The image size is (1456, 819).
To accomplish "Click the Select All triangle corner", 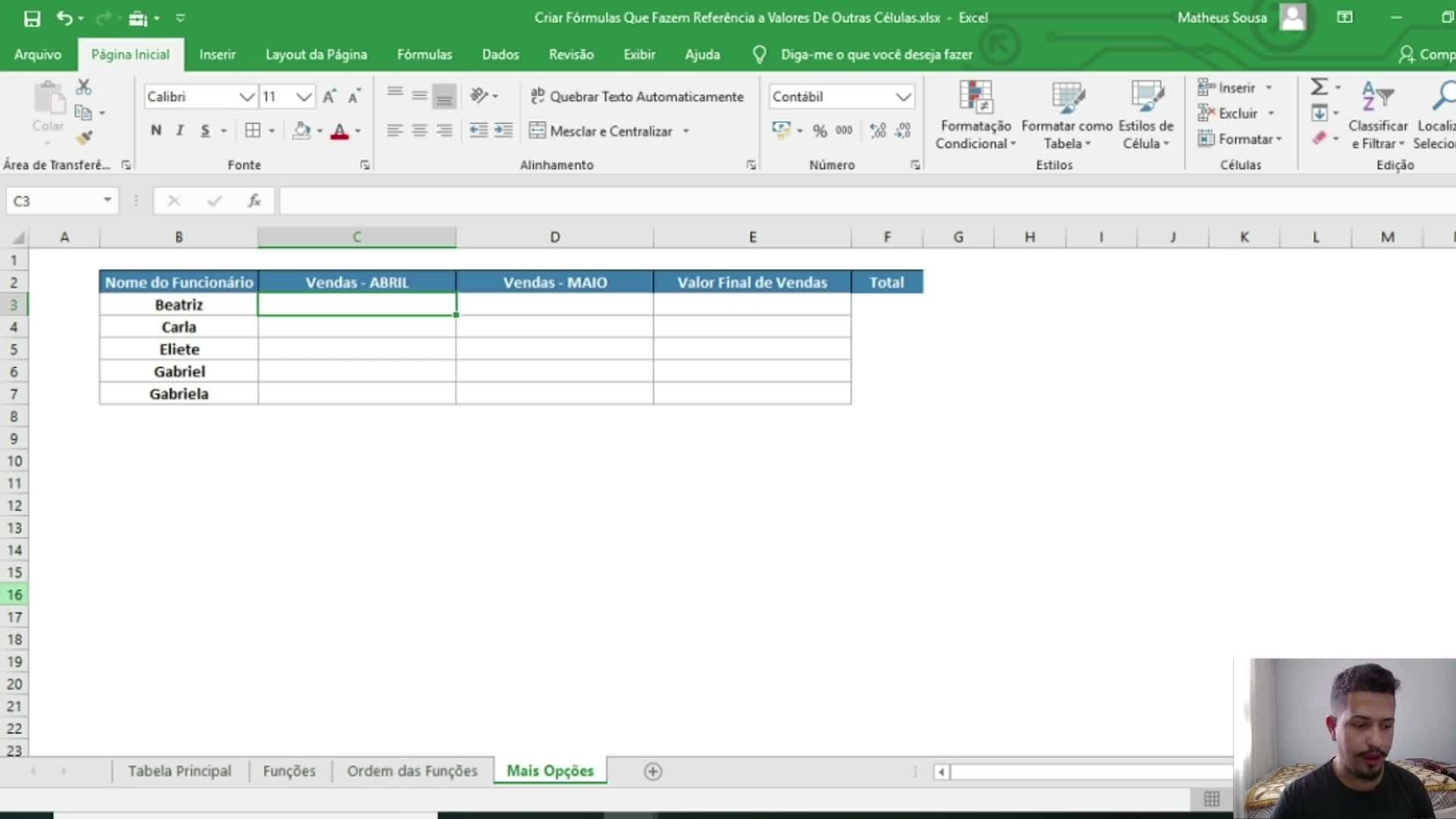I will coord(17,238).
